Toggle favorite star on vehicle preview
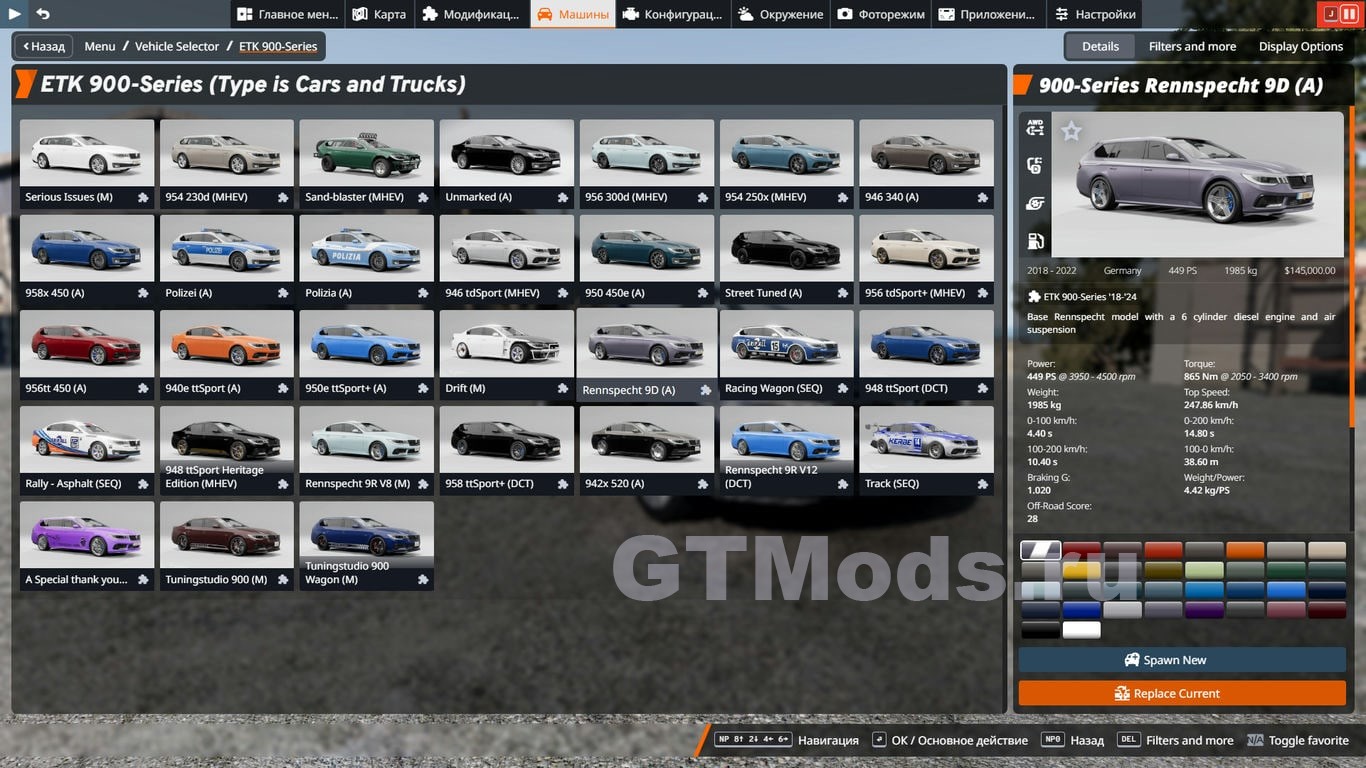1366x768 pixels. click(x=1071, y=132)
